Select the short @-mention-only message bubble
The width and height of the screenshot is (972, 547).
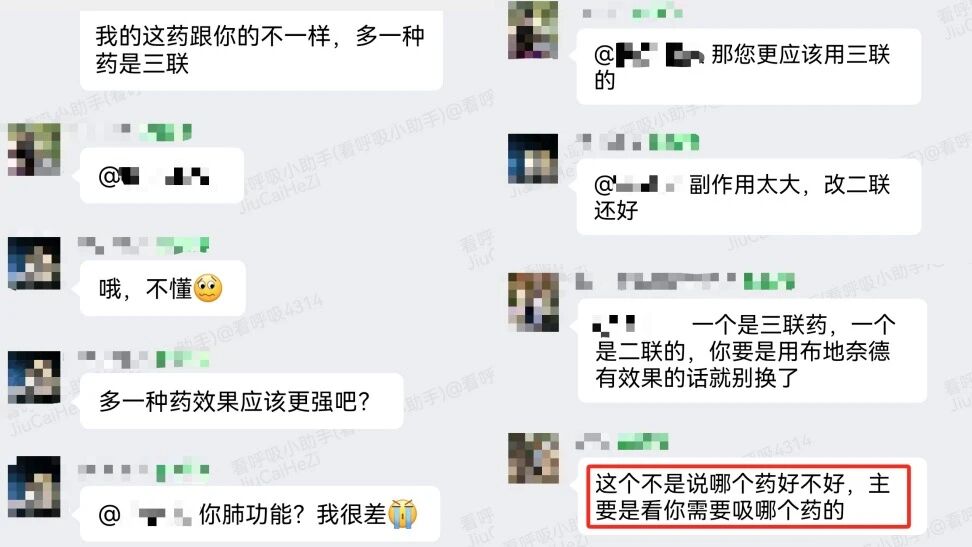(161, 176)
